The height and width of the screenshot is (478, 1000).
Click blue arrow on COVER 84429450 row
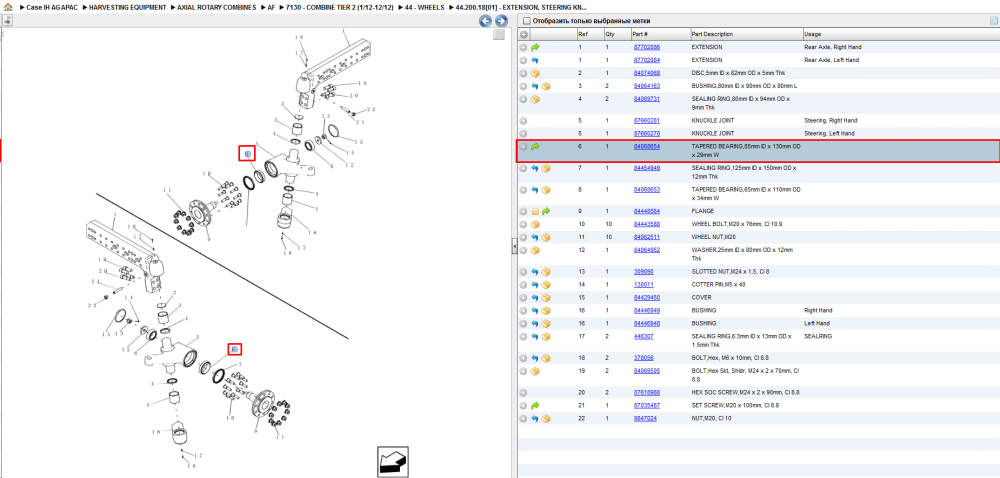(535, 298)
